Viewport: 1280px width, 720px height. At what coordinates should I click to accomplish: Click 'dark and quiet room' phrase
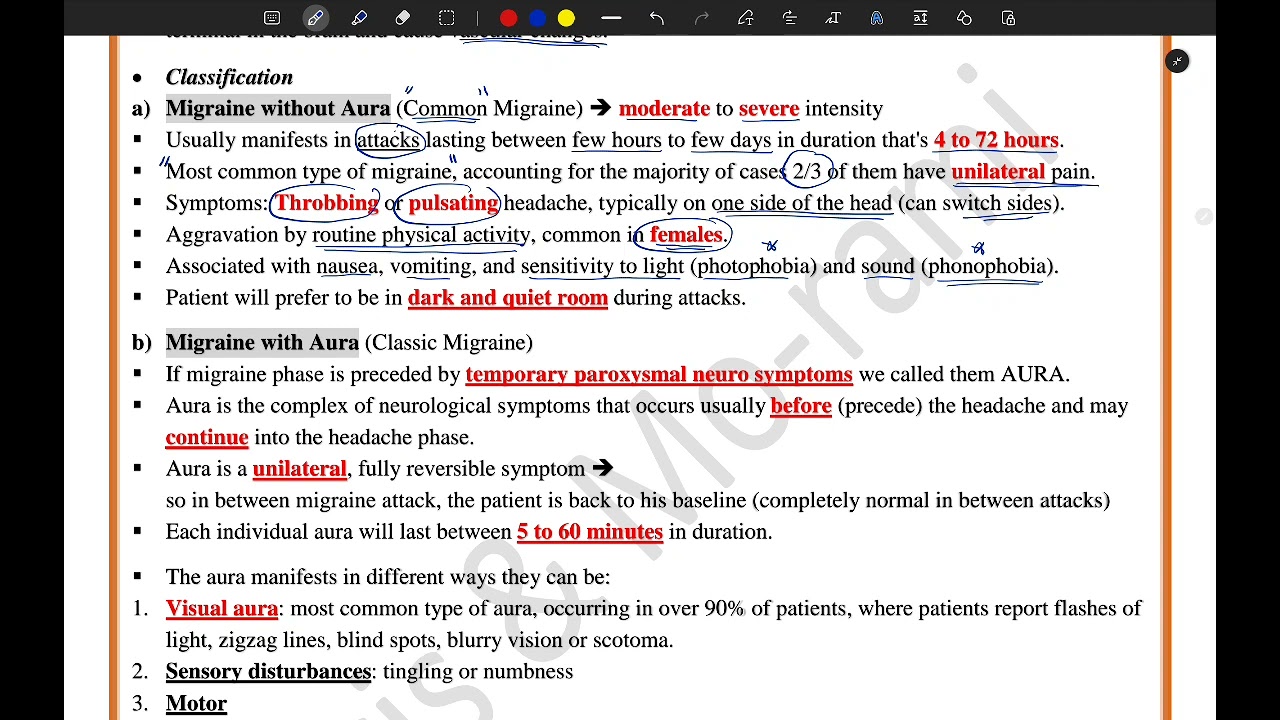pyautogui.click(x=508, y=298)
